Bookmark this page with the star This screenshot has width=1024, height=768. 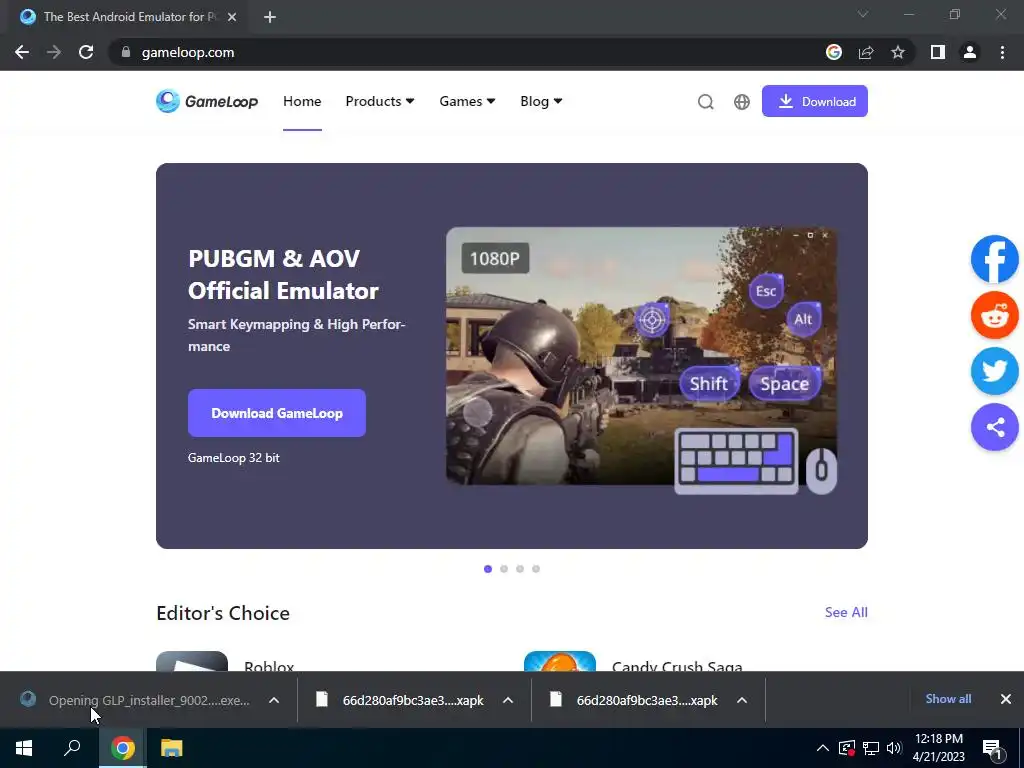pyautogui.click(x=898, y=52)
